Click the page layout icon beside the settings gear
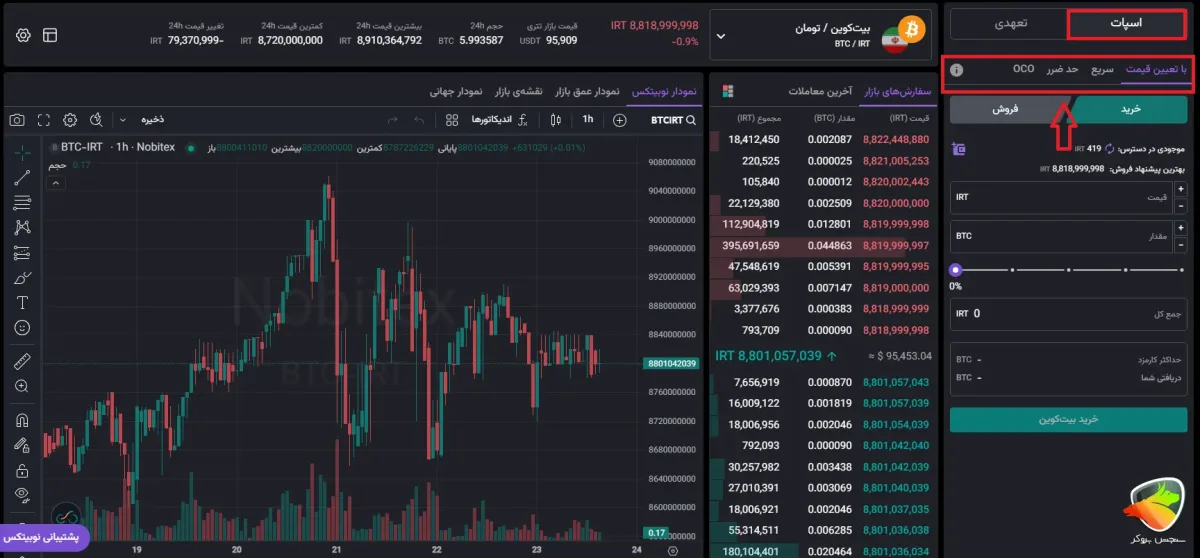The height and width of the screenshot is (558, 1200). [50, 34]
